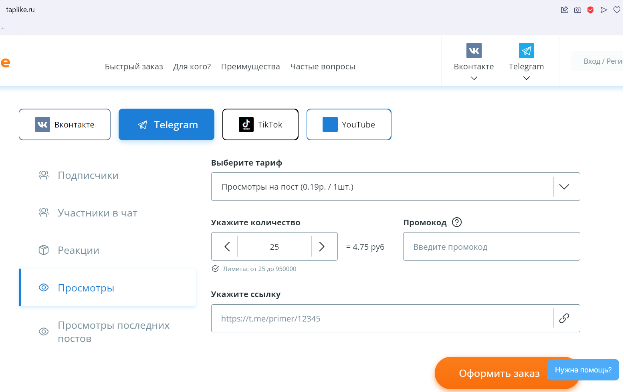Open Telegram icon in header
624x392 pixels.
(x=526, y=51)
